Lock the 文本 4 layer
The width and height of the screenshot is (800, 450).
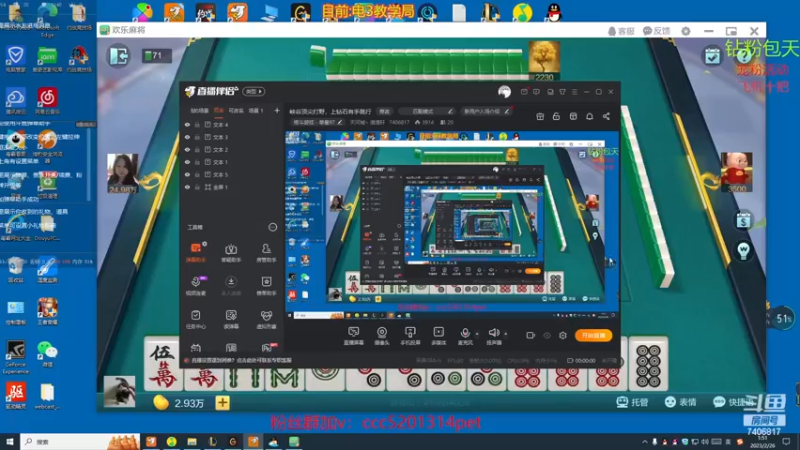click(x=197, y=124)
